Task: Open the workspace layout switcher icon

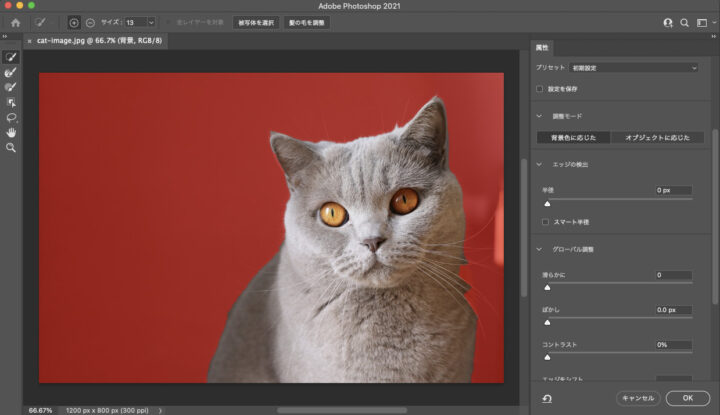Action: tap(702, 22)
